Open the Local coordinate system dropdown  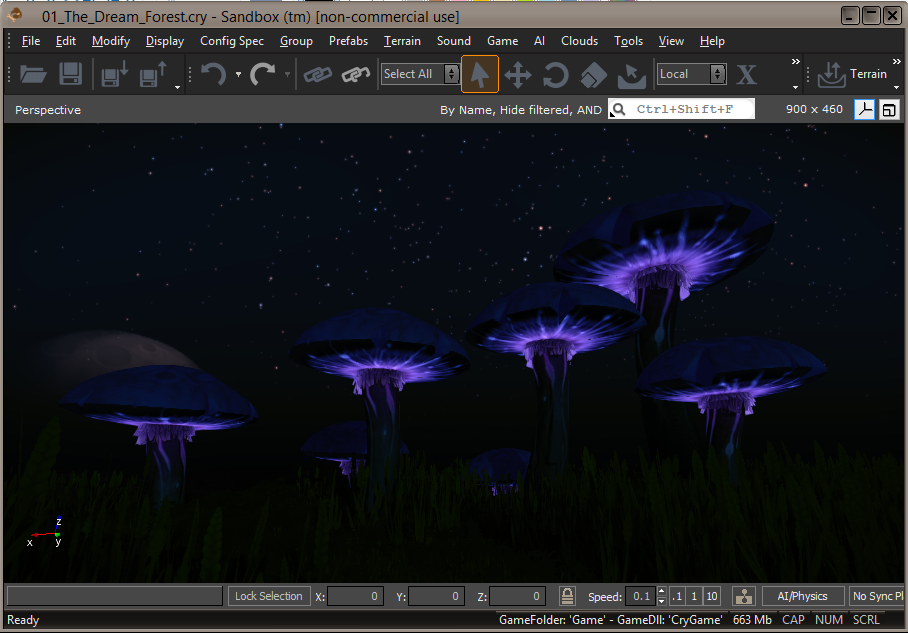coord(718,74)
